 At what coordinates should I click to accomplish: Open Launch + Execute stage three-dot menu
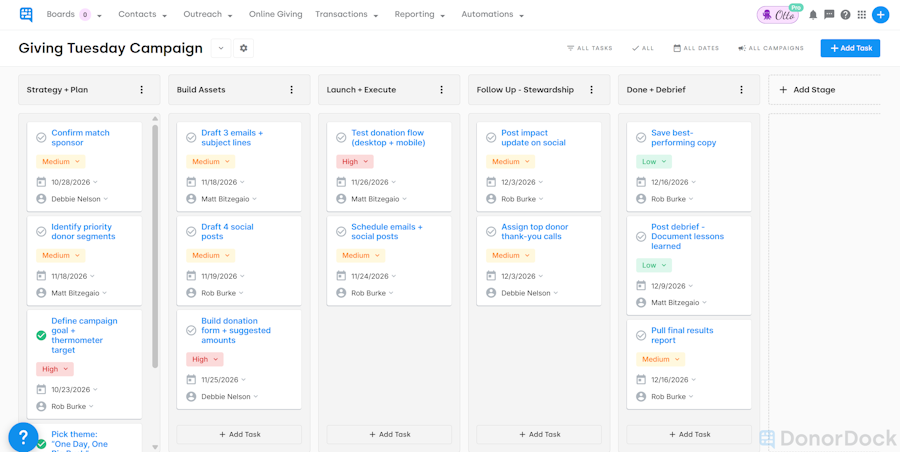[441, 90]
